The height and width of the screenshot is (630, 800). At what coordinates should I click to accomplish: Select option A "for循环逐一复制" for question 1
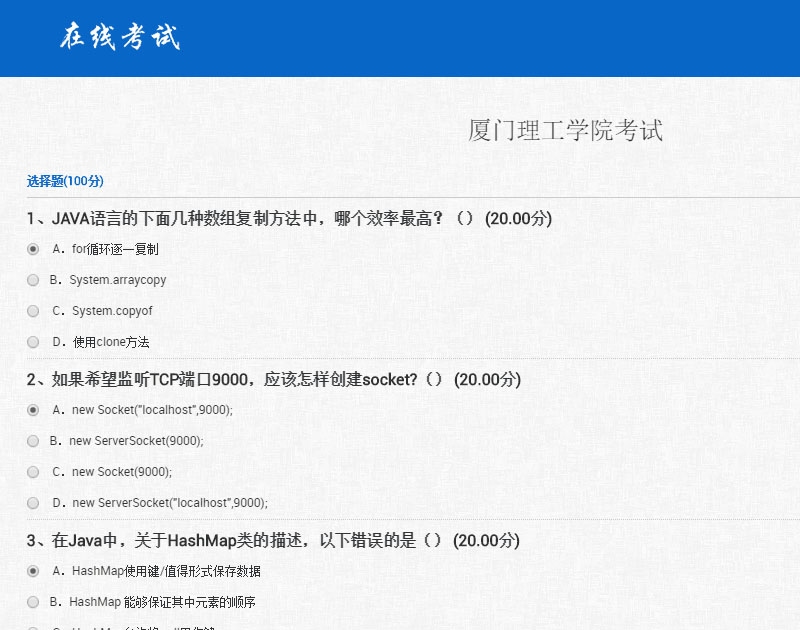click(32, 249)
